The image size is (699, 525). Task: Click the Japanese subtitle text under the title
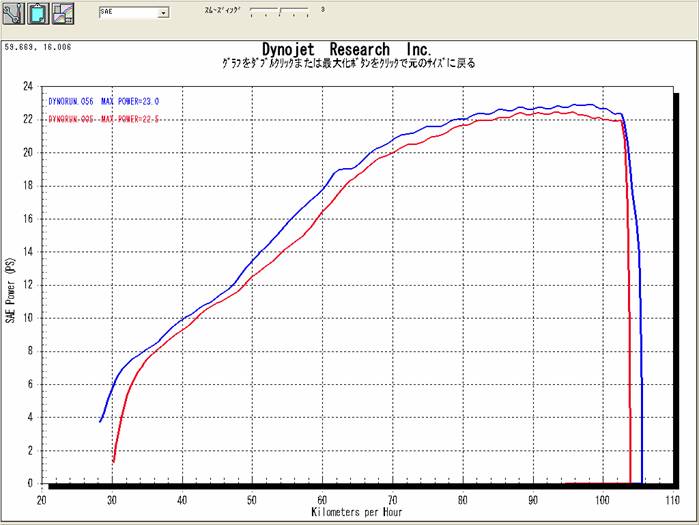[x=348, y=63]
